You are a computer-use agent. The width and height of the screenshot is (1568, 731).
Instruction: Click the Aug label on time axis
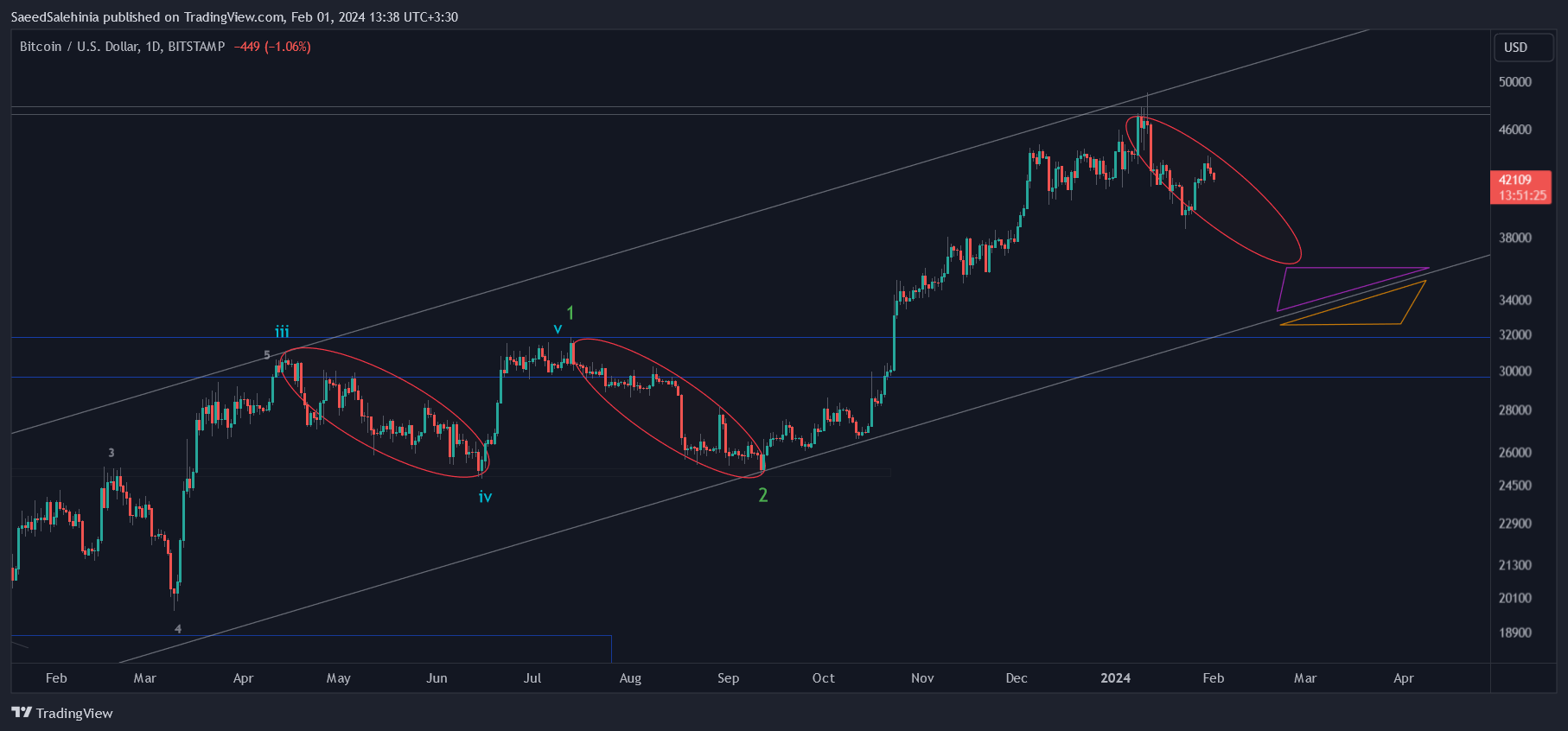point(630,678)
